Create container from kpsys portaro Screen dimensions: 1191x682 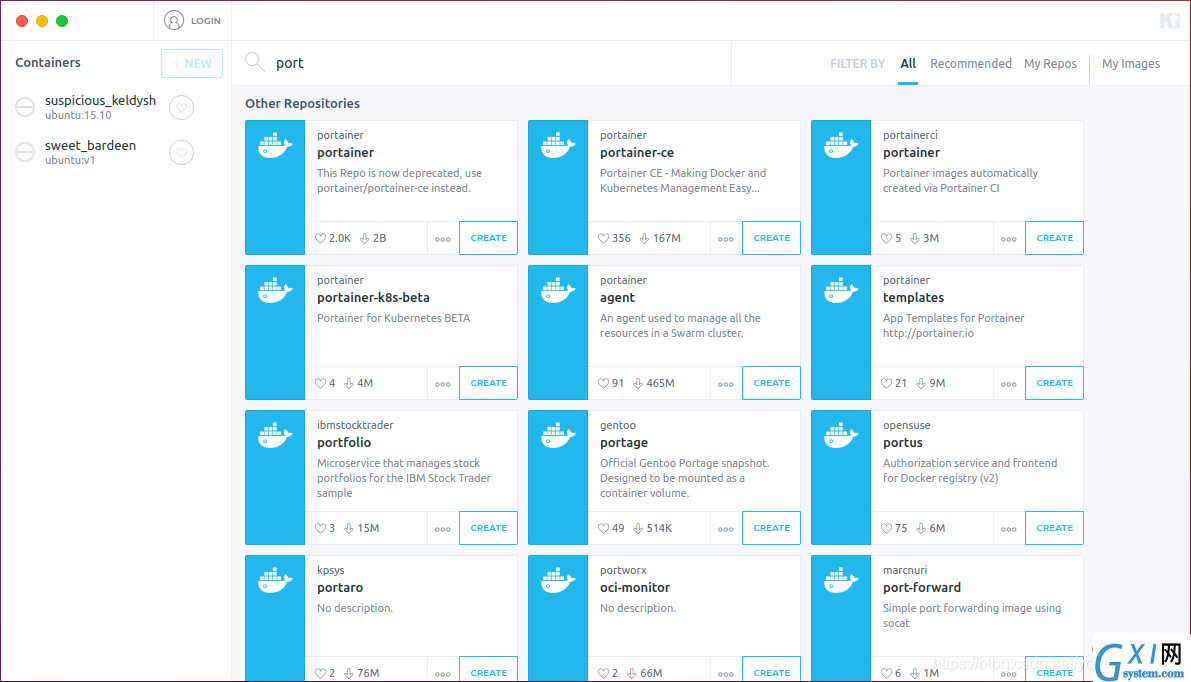tap(488, 670)
